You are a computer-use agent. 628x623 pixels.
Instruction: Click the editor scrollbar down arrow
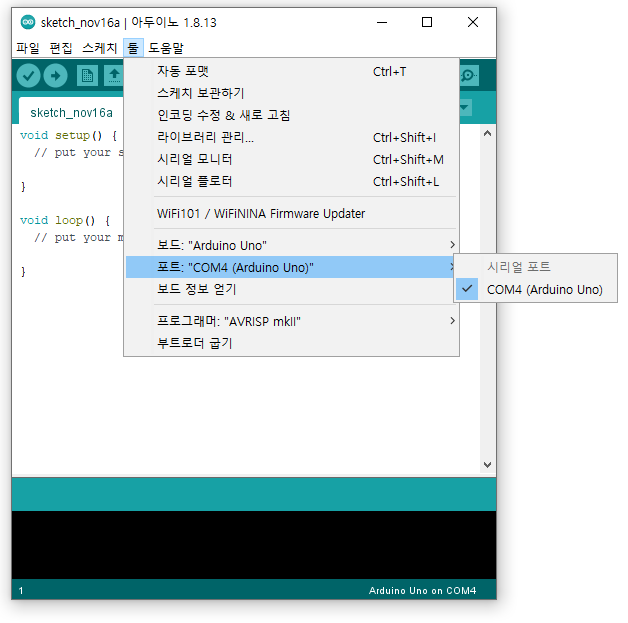click(x=487, y=464)
